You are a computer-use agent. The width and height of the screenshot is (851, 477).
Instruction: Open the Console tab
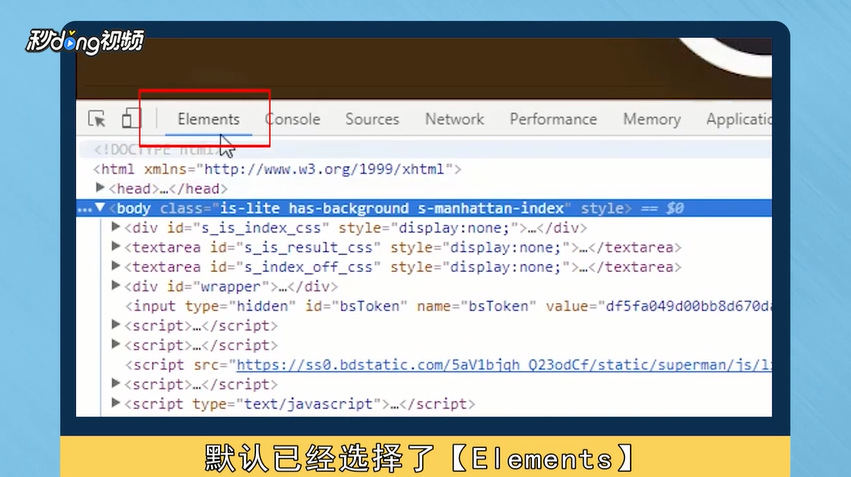pyautogui.click(x=293, y=119)
